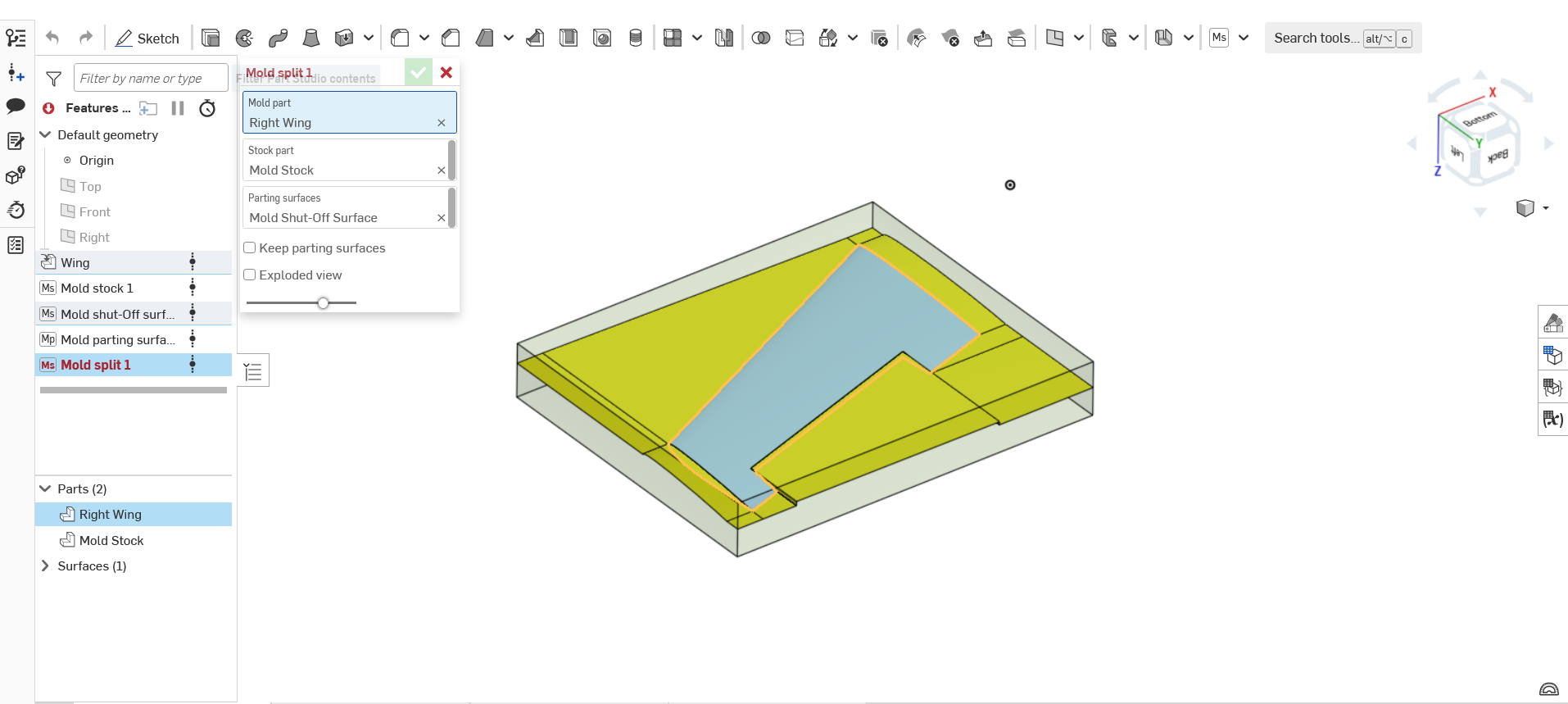Toggle the feature list panel icon
The width and height of the screenshot is (1568, 704).
coord(16,38)
